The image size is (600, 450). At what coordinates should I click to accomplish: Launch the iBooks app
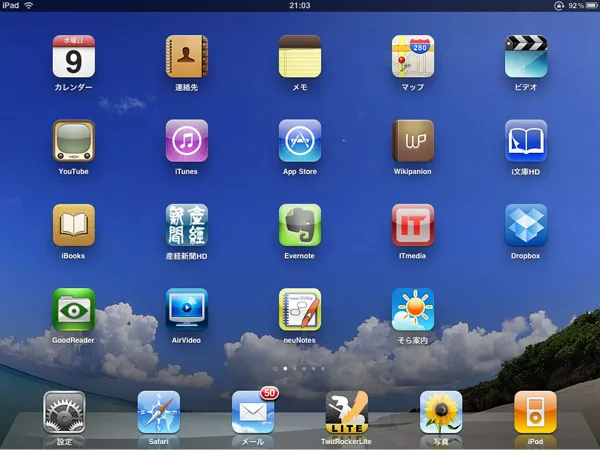click(73, 225)
